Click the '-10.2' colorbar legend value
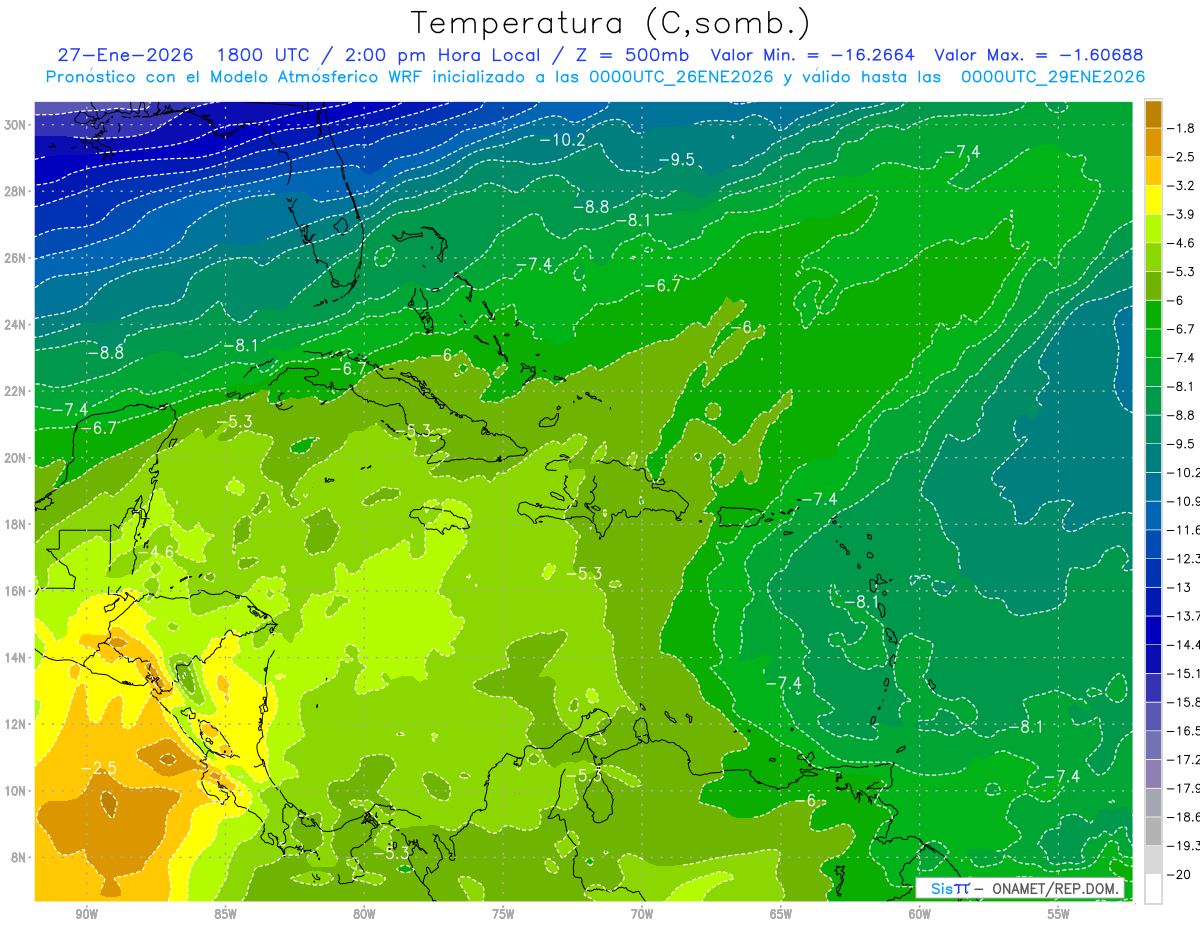Viewport: 1200px width, 927px height. [x=1184, y=472]
